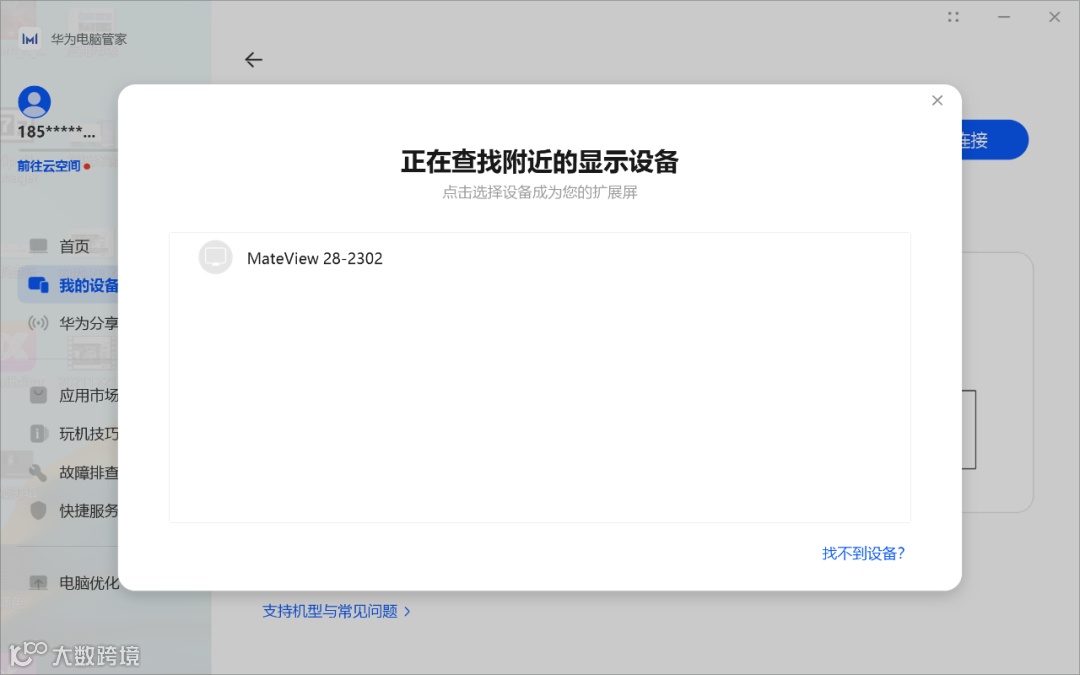Close the PC Manager window

tap(1055, 17)
